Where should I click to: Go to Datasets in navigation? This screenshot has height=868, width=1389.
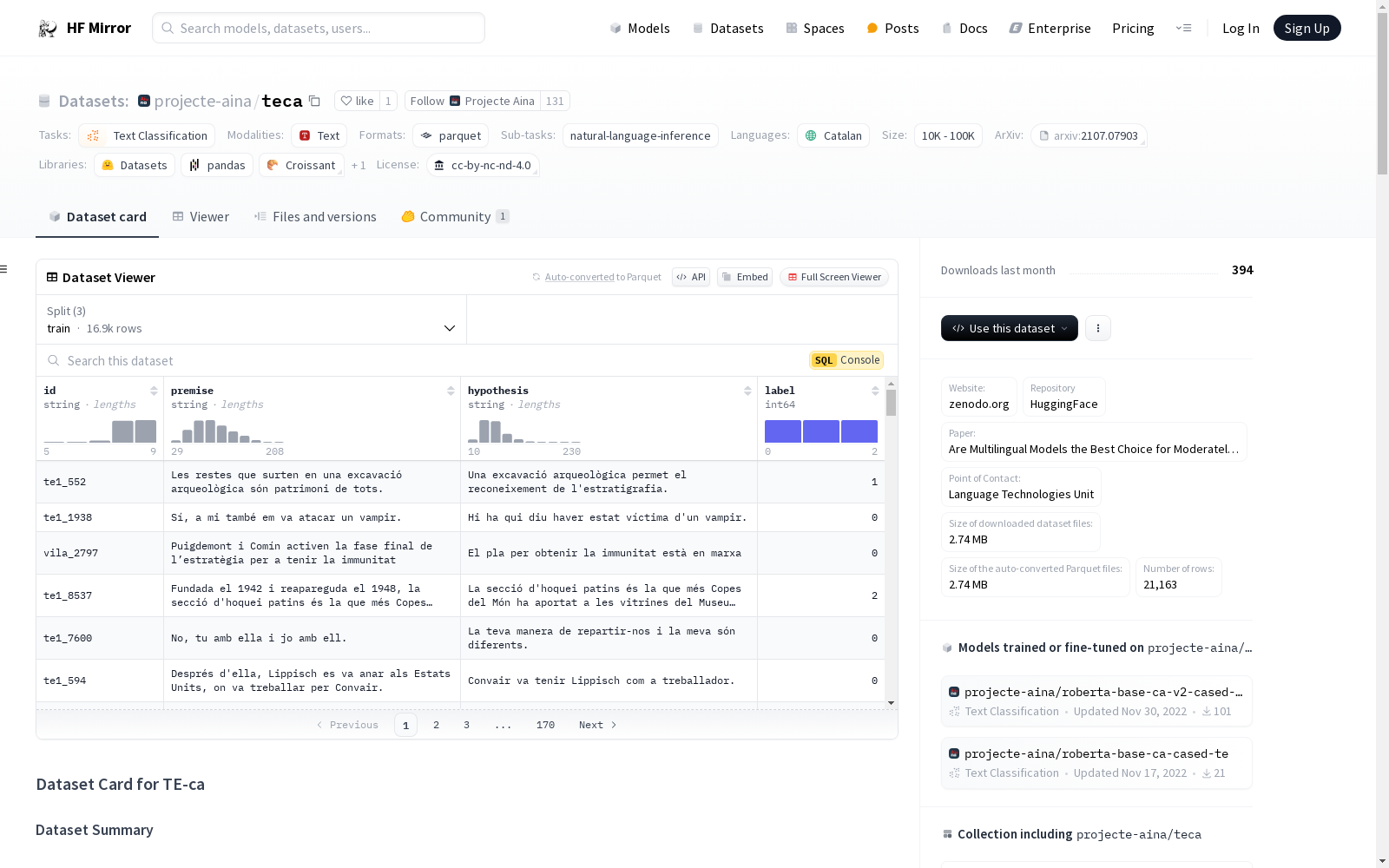coord(727,29)
